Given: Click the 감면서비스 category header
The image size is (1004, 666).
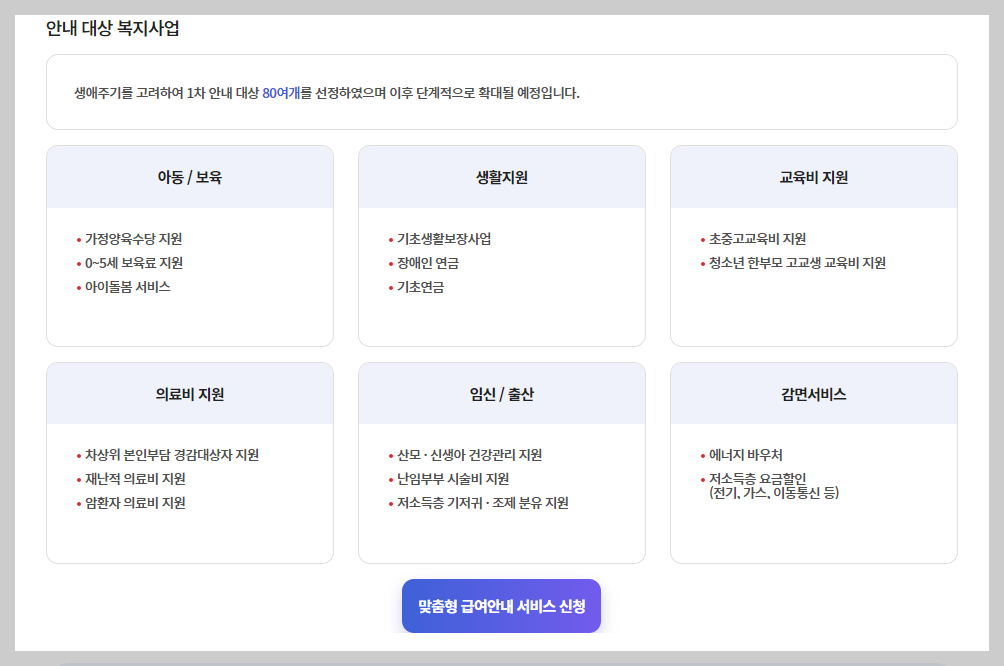Looking at the screenshot, I should [x=813, y=393].
